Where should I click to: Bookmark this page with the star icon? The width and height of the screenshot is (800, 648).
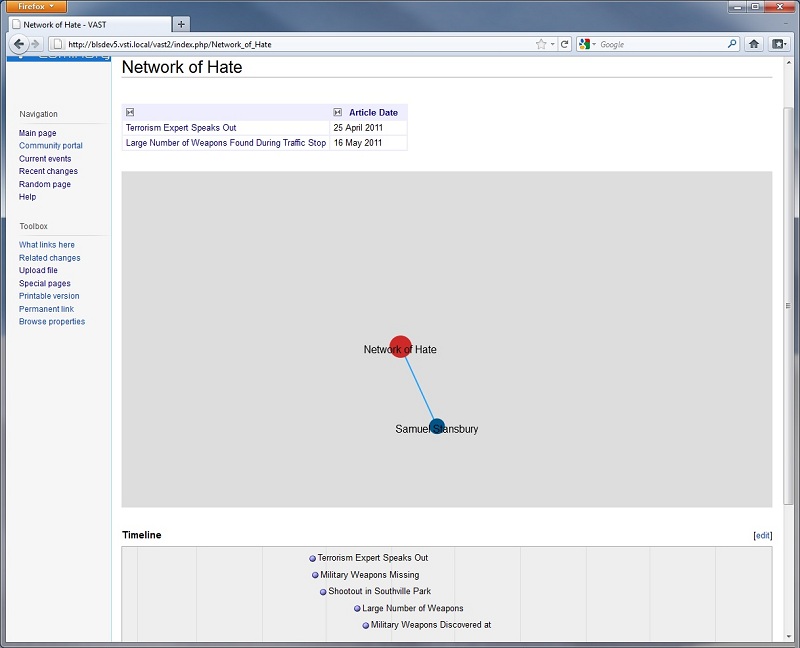pos(541,44)
